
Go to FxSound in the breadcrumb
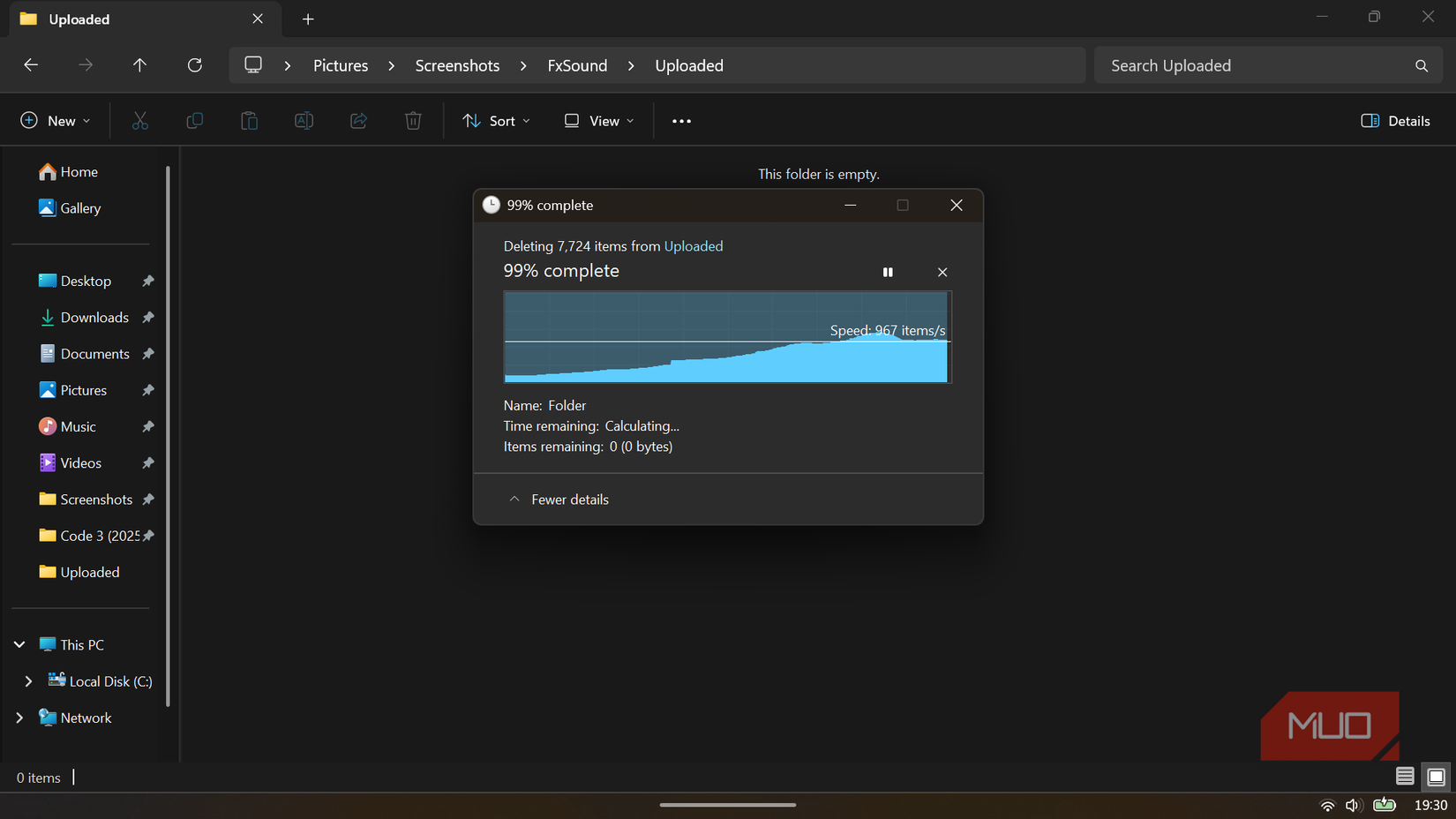click(577, 65)
